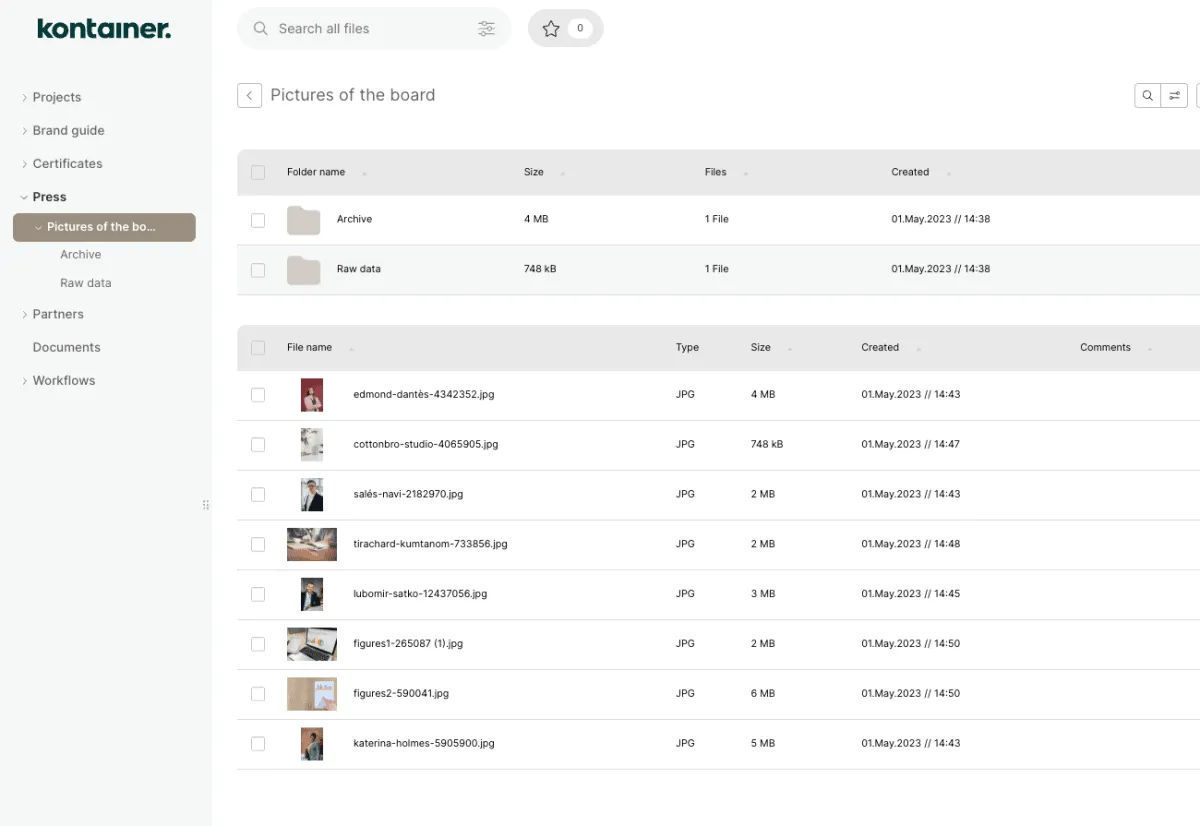Expand the Certificates chevron
Image resolution: width=1200 pixels, height=826 pixels.
pyautogui.click(x=24, y=164)
